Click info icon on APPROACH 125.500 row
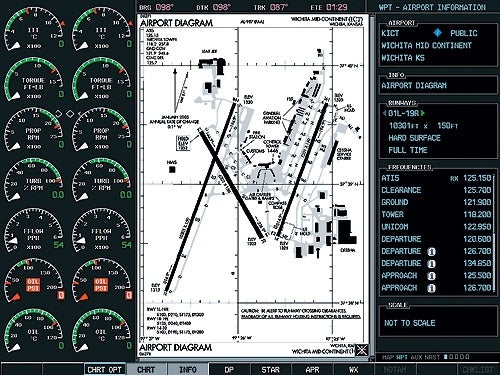 [x=431, y=276]
